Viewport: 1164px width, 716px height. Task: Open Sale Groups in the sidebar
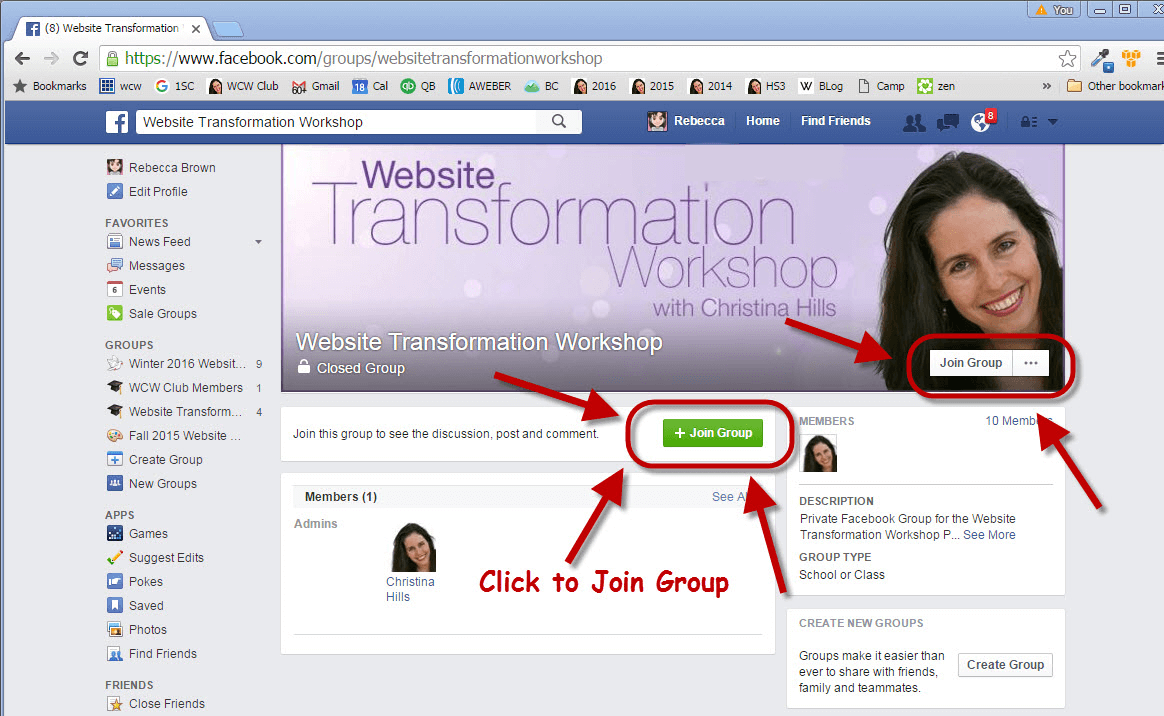point(151,314)
